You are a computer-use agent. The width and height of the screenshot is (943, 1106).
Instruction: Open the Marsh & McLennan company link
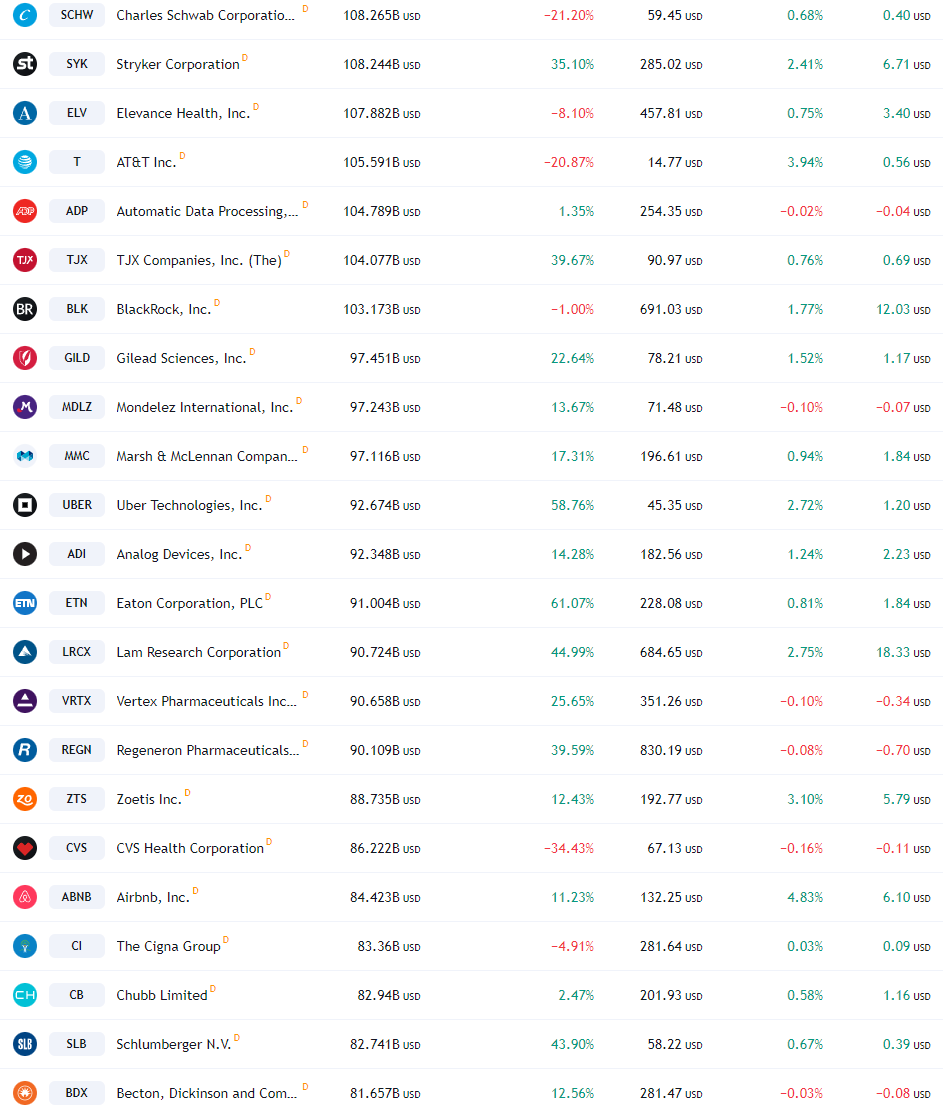tap(207, 456)
